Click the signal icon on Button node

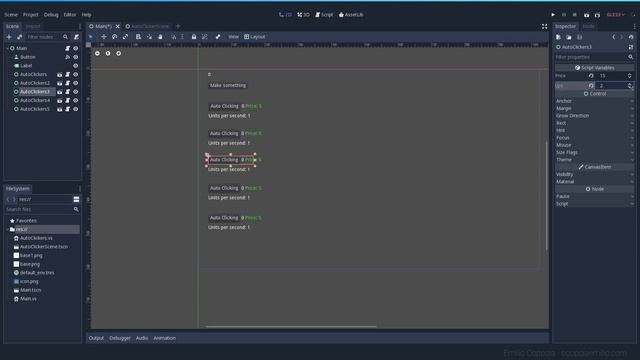(68, 57)
